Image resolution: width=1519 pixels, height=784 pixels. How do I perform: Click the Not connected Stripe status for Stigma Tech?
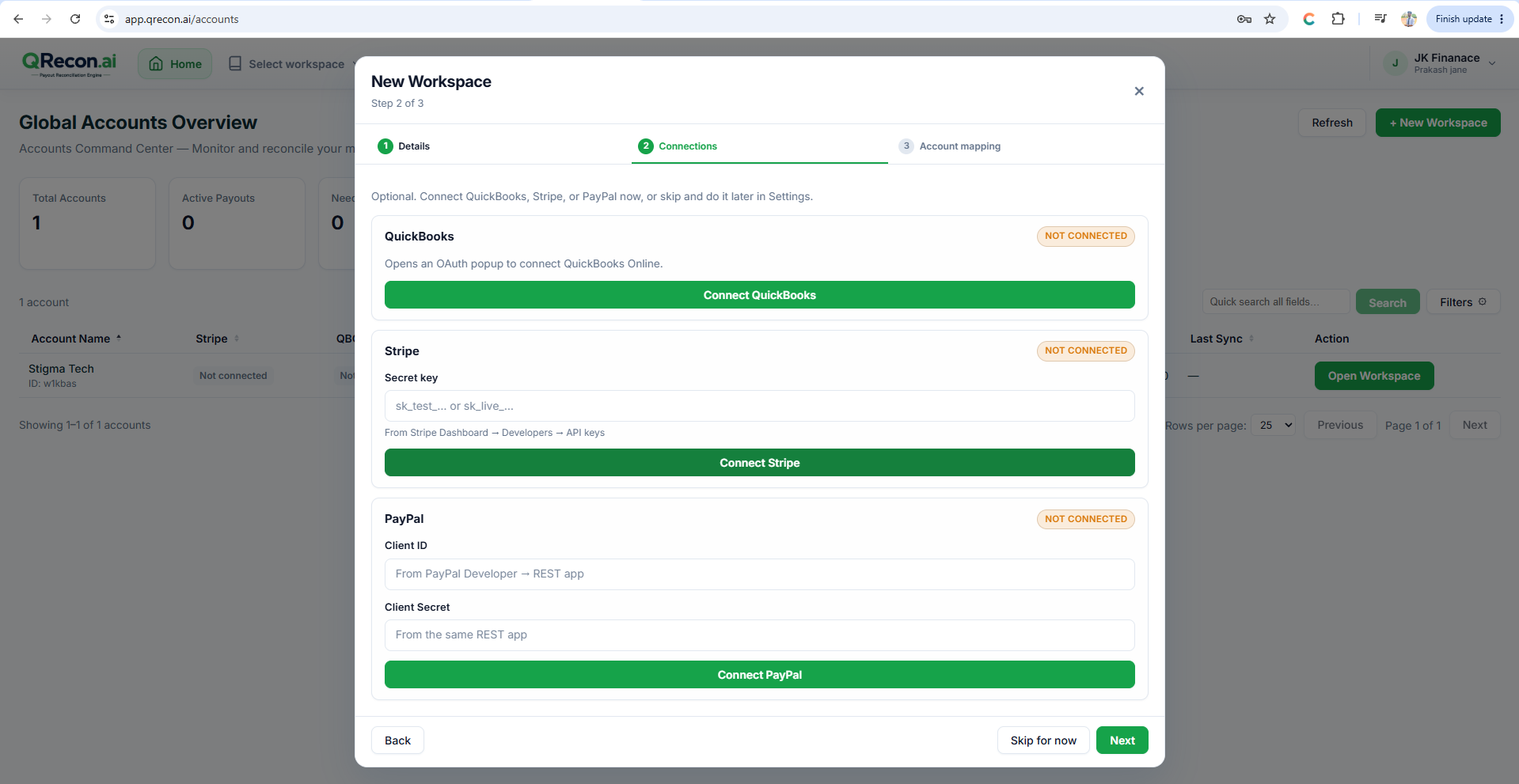[233, 376]
